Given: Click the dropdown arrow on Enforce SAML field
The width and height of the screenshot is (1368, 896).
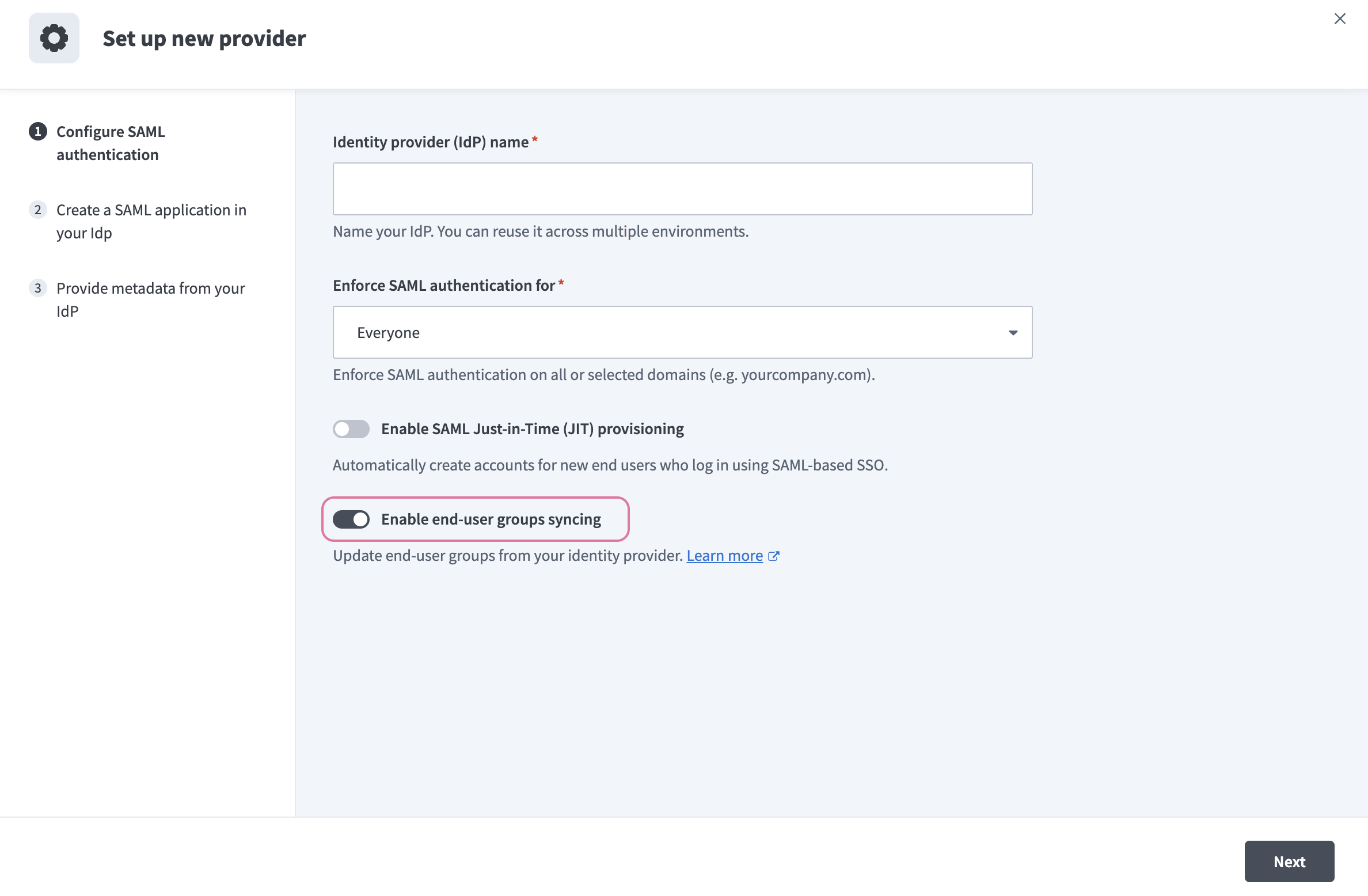Looking at the screenshot, I should [x=1012, y=332].
